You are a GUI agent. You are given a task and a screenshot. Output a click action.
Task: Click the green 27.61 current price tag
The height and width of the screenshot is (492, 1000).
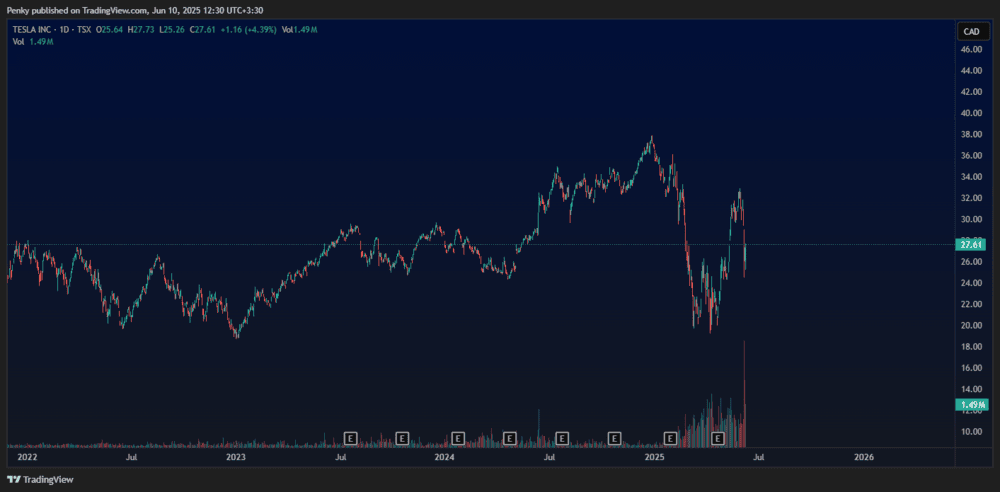(x=972, y=244)
